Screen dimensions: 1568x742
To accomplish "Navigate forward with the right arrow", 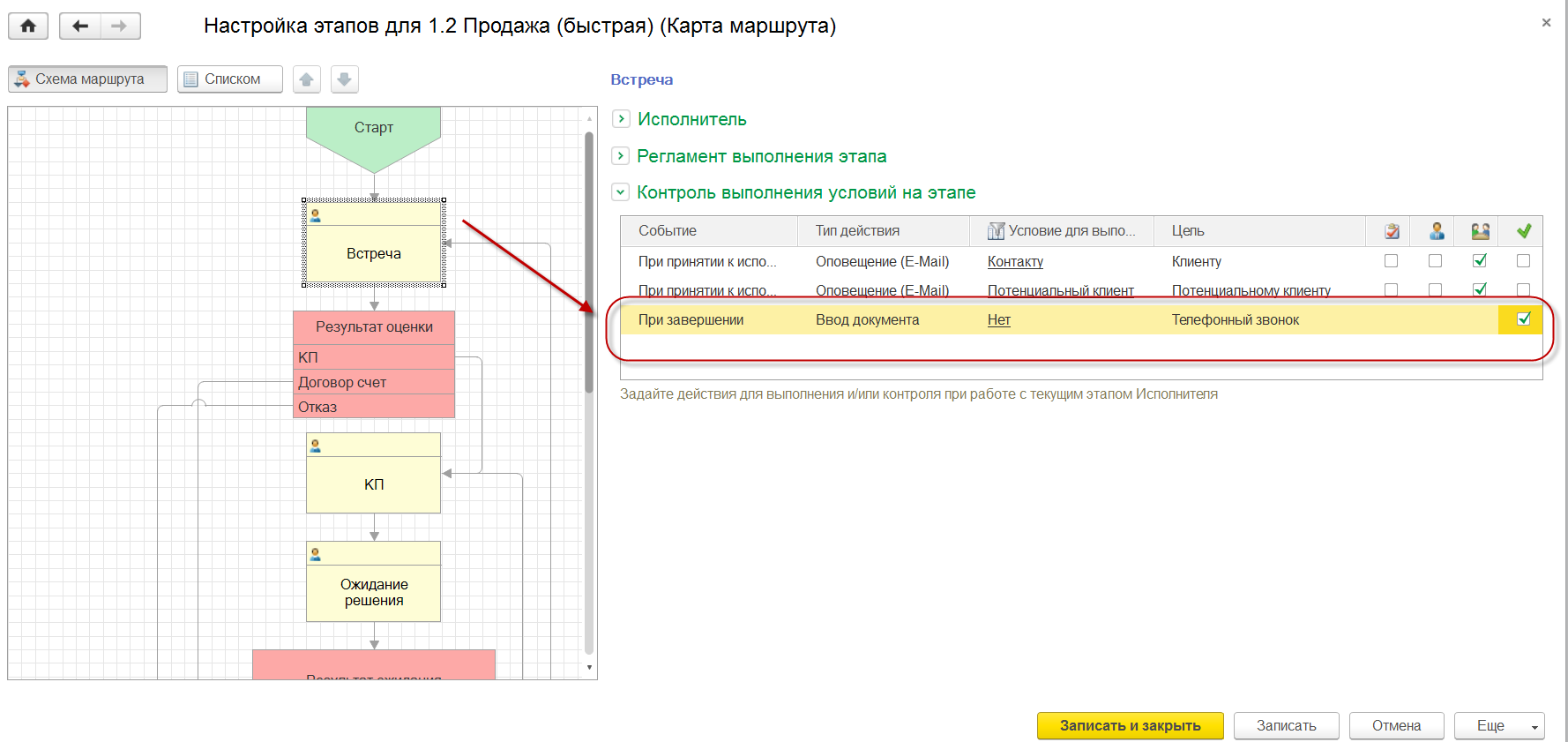I will click(x=120, y=26).
